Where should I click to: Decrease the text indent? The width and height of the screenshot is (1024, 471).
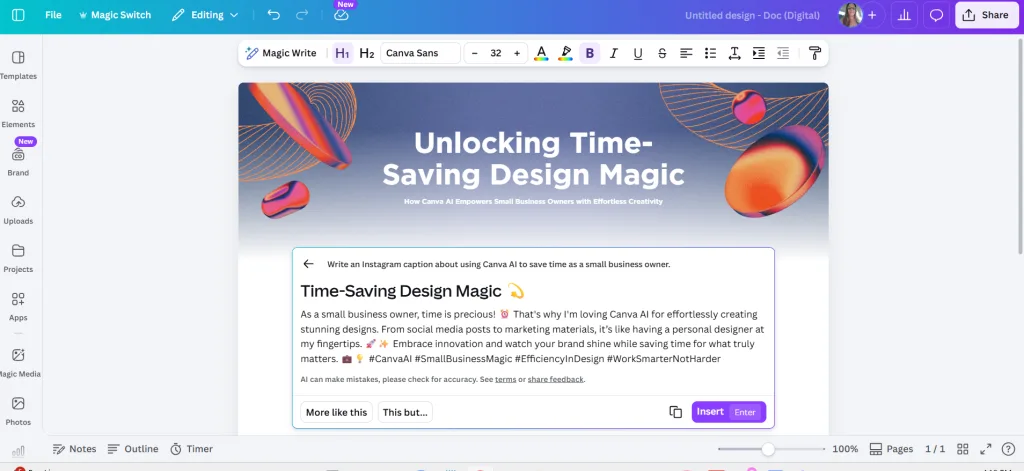point(783,53)
